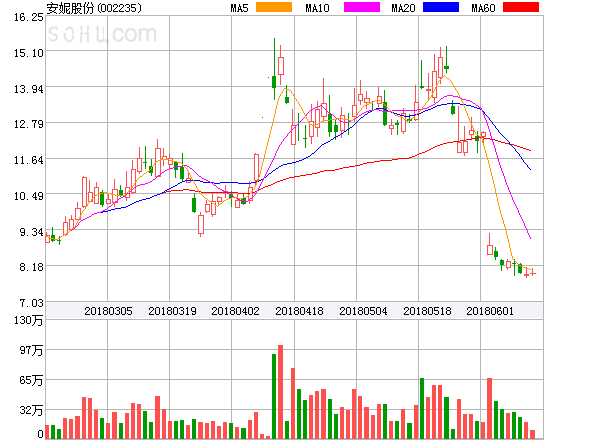Click the 20180319 date label
This screenshot has height=440, width=600.
click(172, 311)
